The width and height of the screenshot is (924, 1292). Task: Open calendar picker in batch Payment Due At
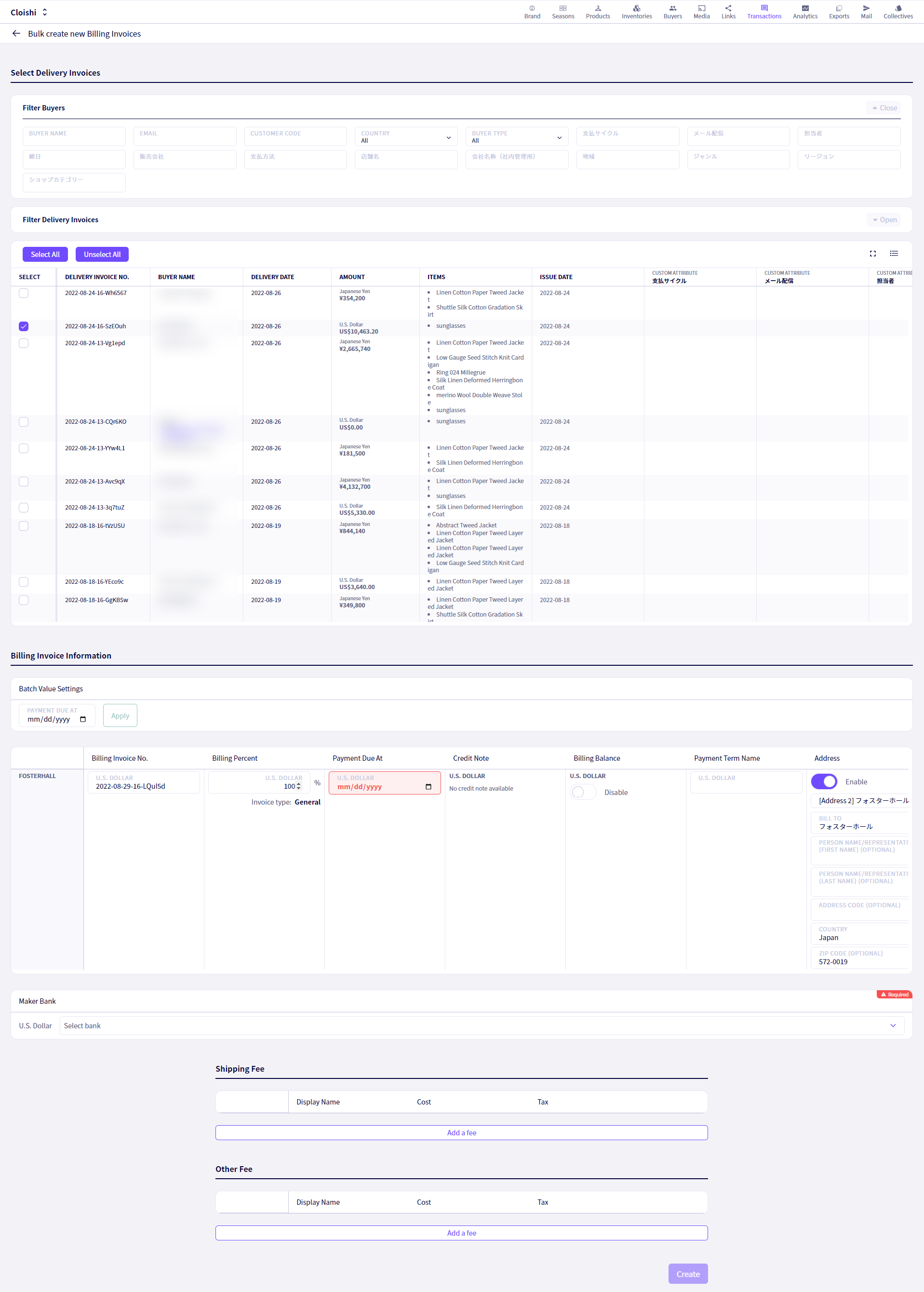pyautogui.click(x=83, y=719)
